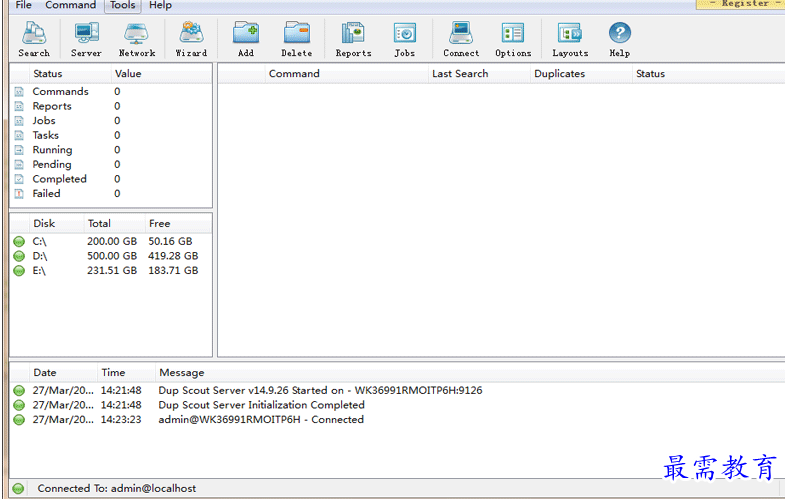The image size is (785, 499).
Task: Click the green indicator for disk C:\
Action: 19,242
